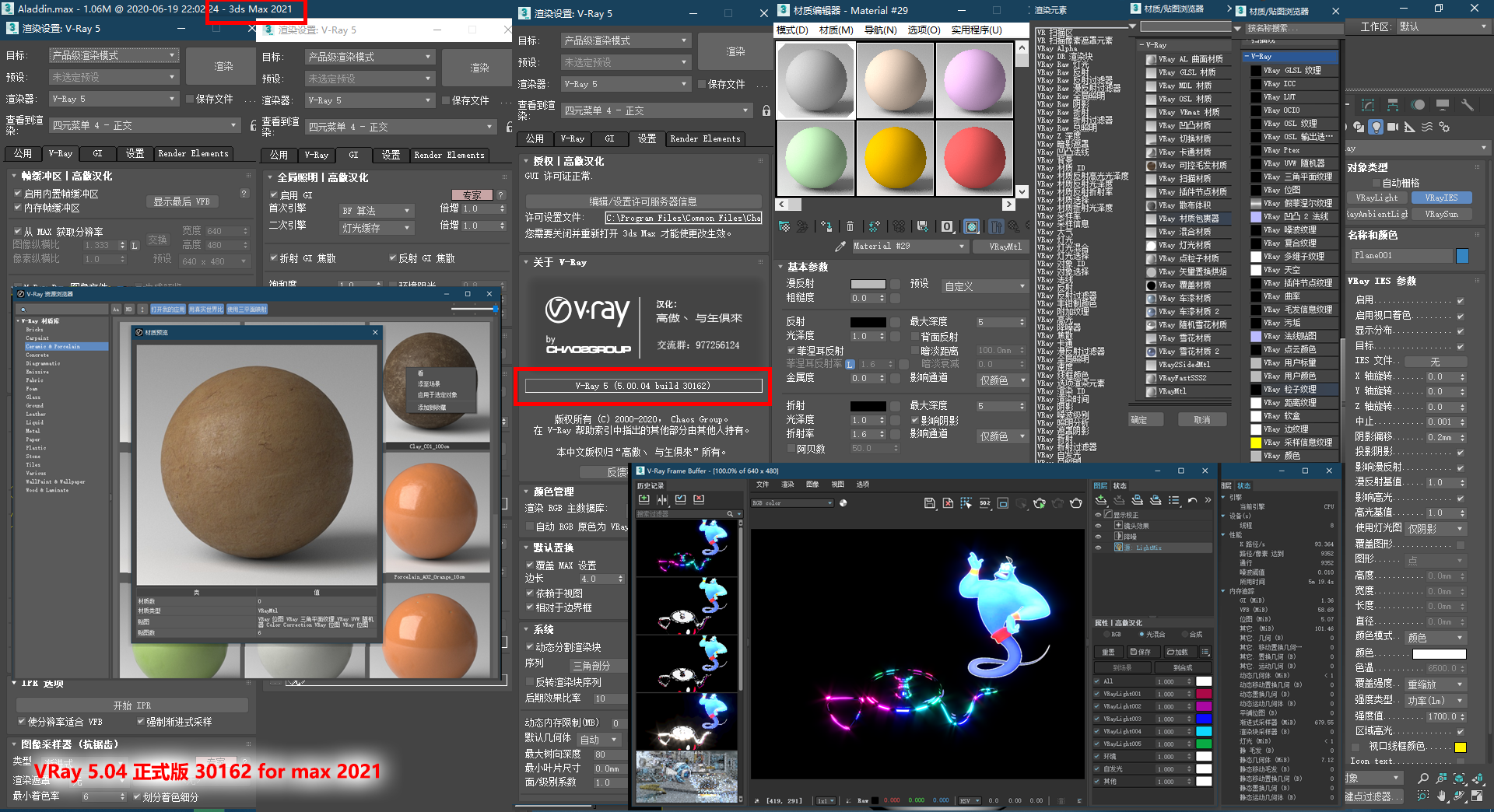Open the 图像 menu in V-Ray Frame Buffer
Image resolution: width=1494 pixels, height=812 pixels.
pyautogui.click(x=812, y=485)
